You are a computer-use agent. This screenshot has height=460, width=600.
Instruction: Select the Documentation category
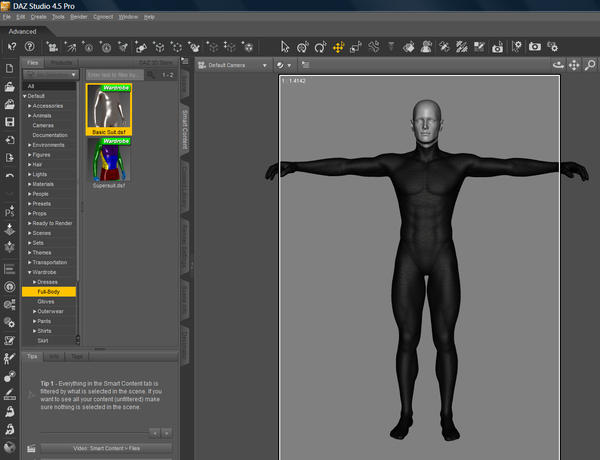[49, 135]
